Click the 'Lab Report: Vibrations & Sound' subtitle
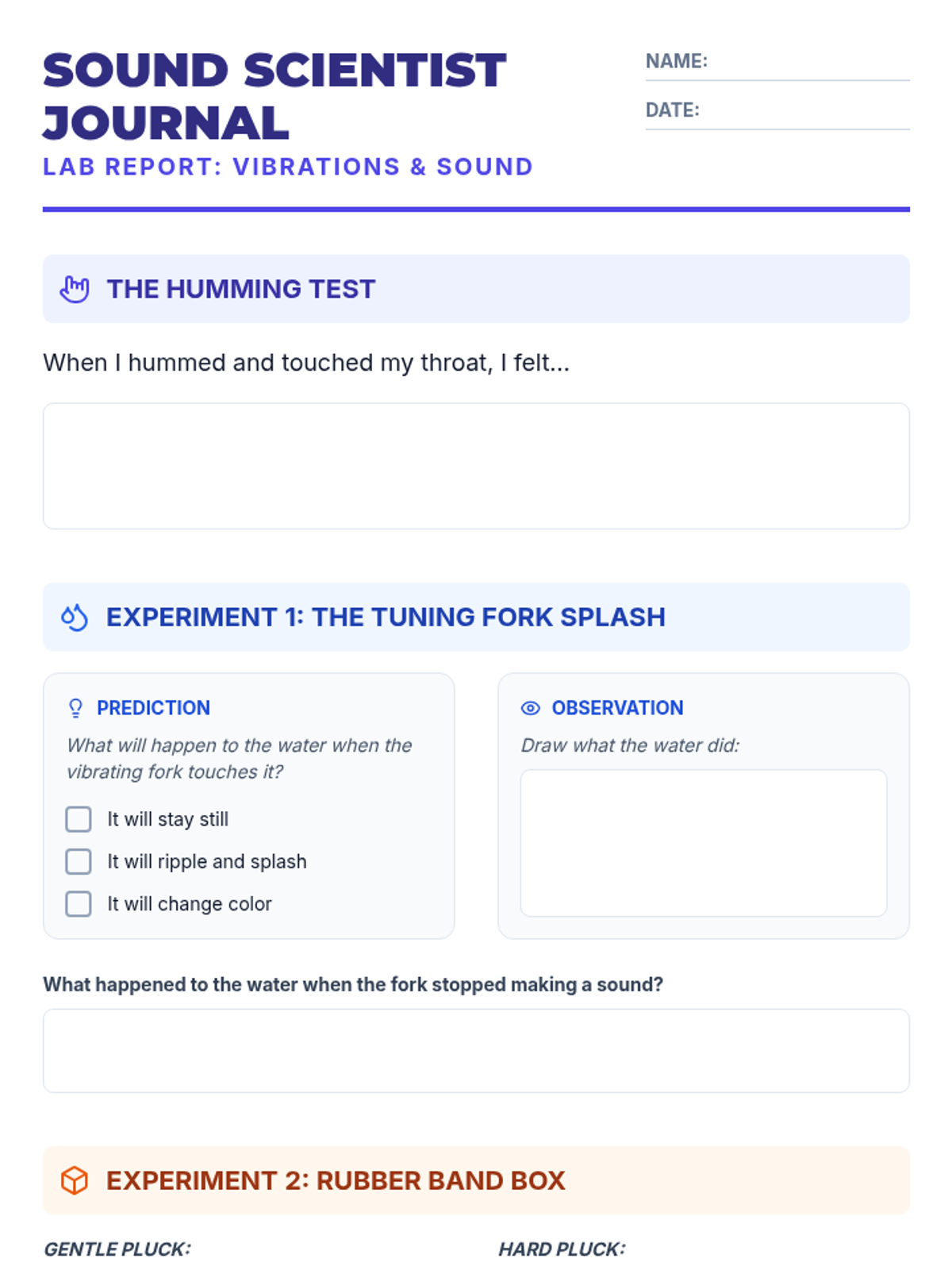 coord(288,167)
